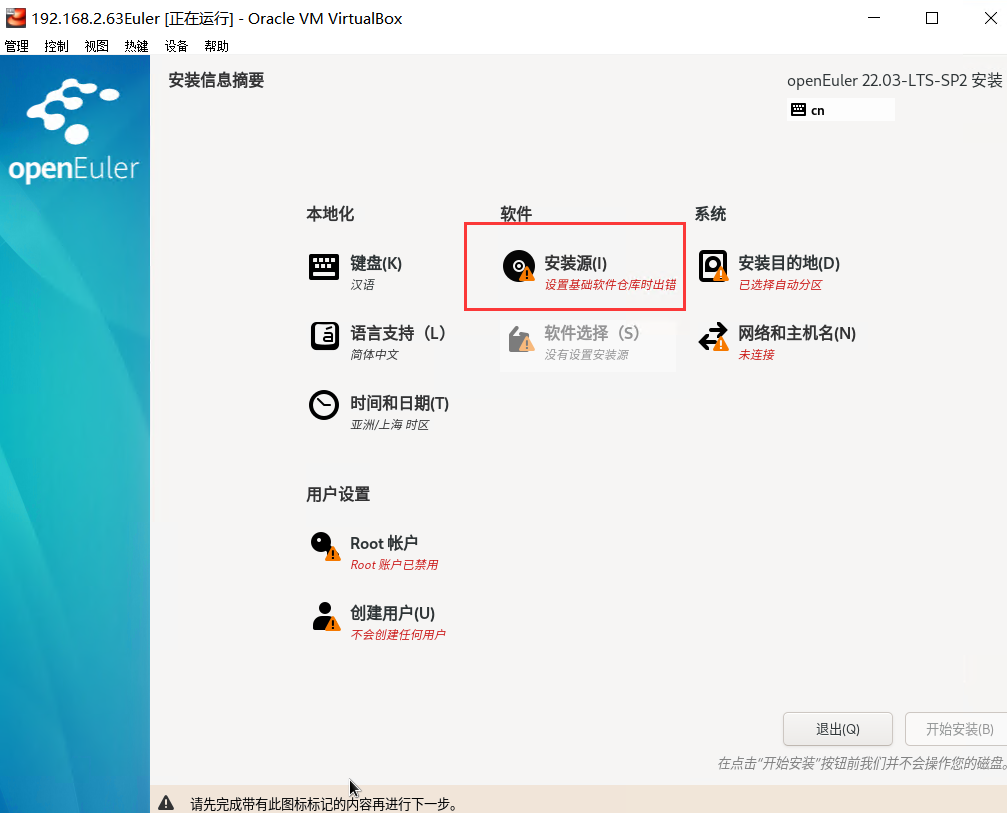Viewport: 1007px width, 813px height.
Task: Open the 键盘(K) keyboard icon
Action: (324, 267)
